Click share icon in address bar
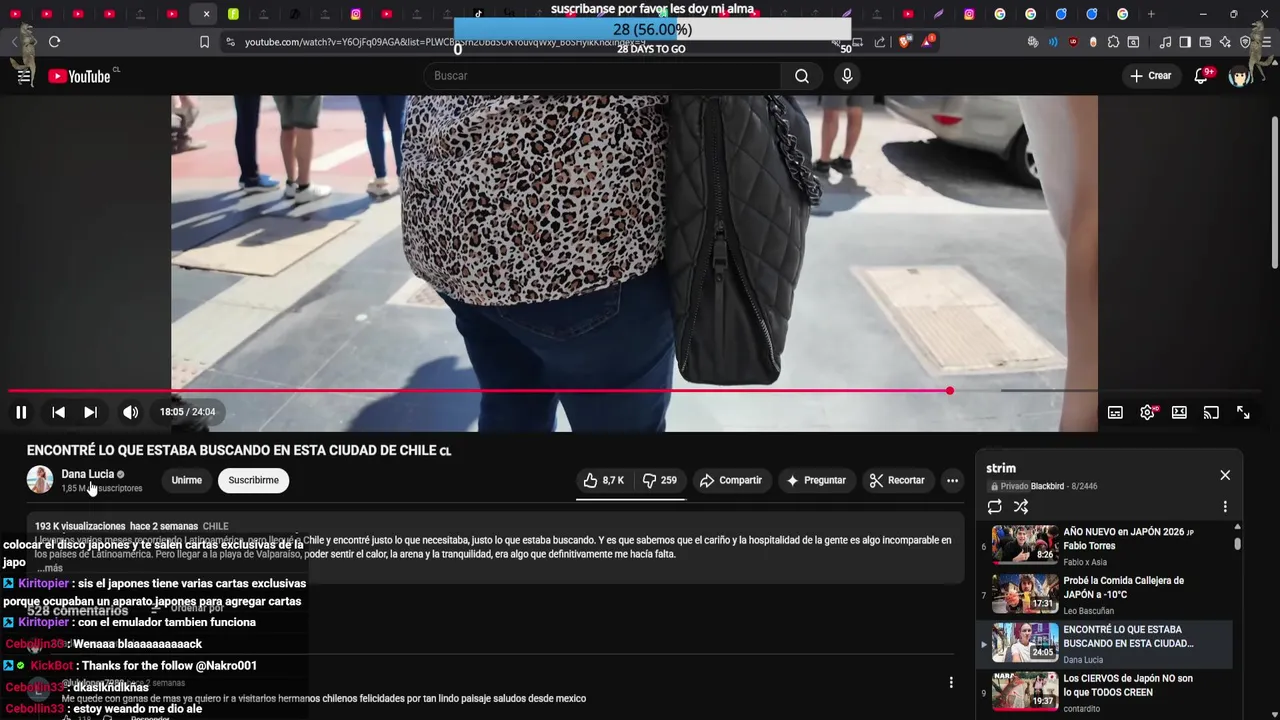1280x720 pixels. [x=880, y=42]
